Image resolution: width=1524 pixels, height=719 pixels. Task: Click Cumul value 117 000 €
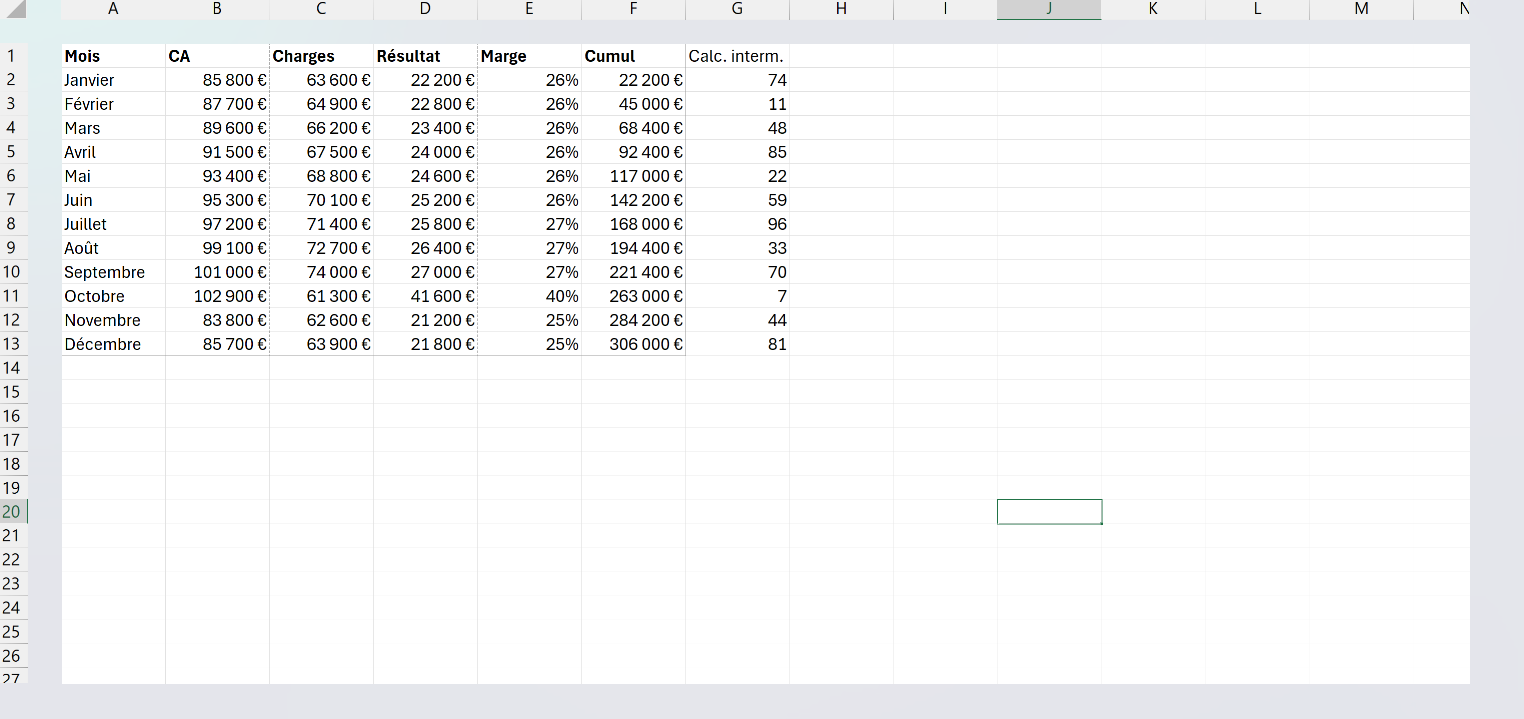[633, 176]
